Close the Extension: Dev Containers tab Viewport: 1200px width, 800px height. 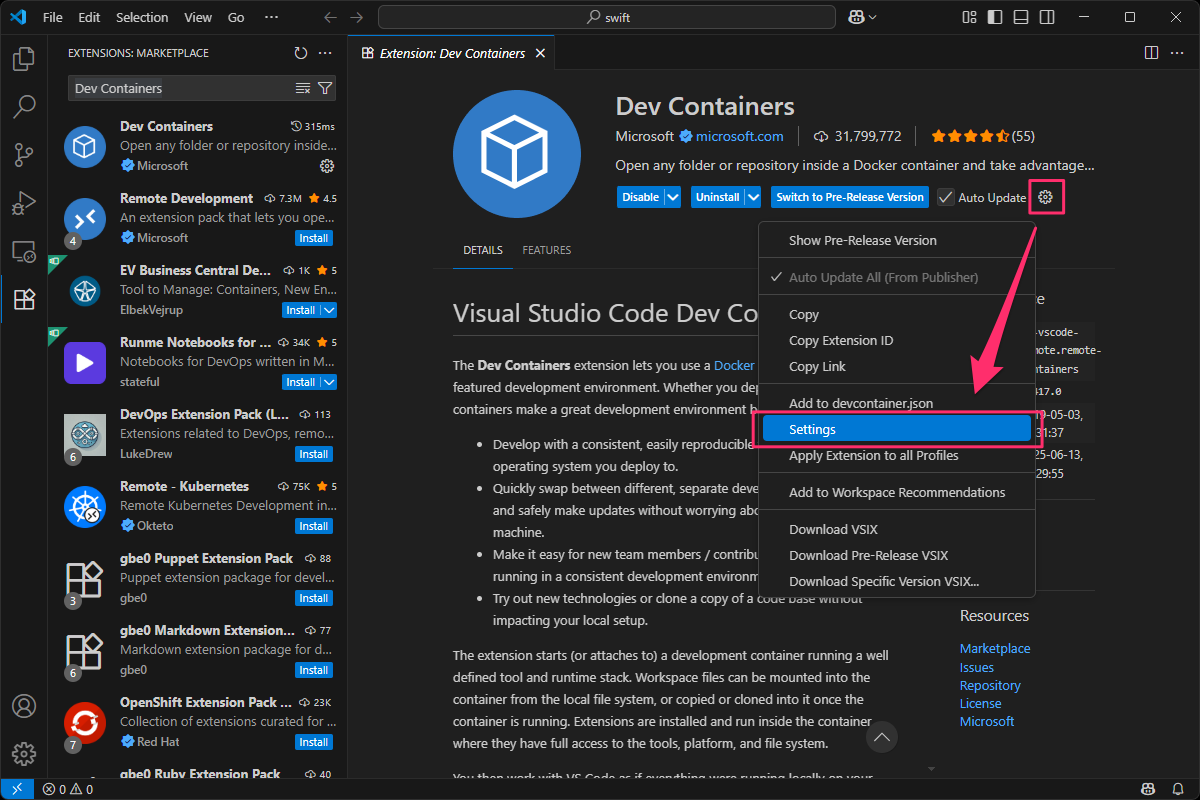(x=540, y=53)
